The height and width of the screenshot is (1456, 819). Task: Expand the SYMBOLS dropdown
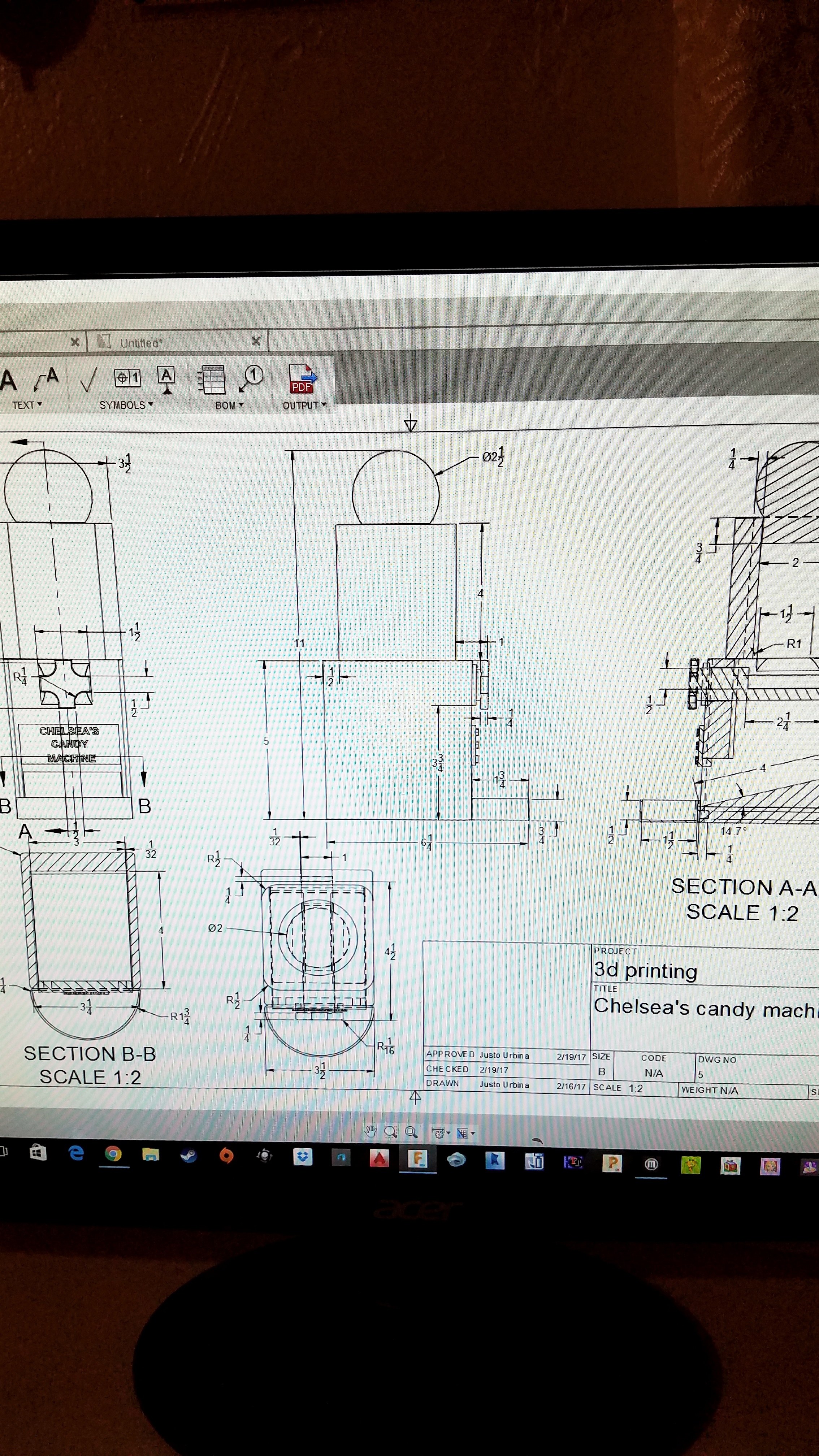pyautogui.click(x=126, y=405)
